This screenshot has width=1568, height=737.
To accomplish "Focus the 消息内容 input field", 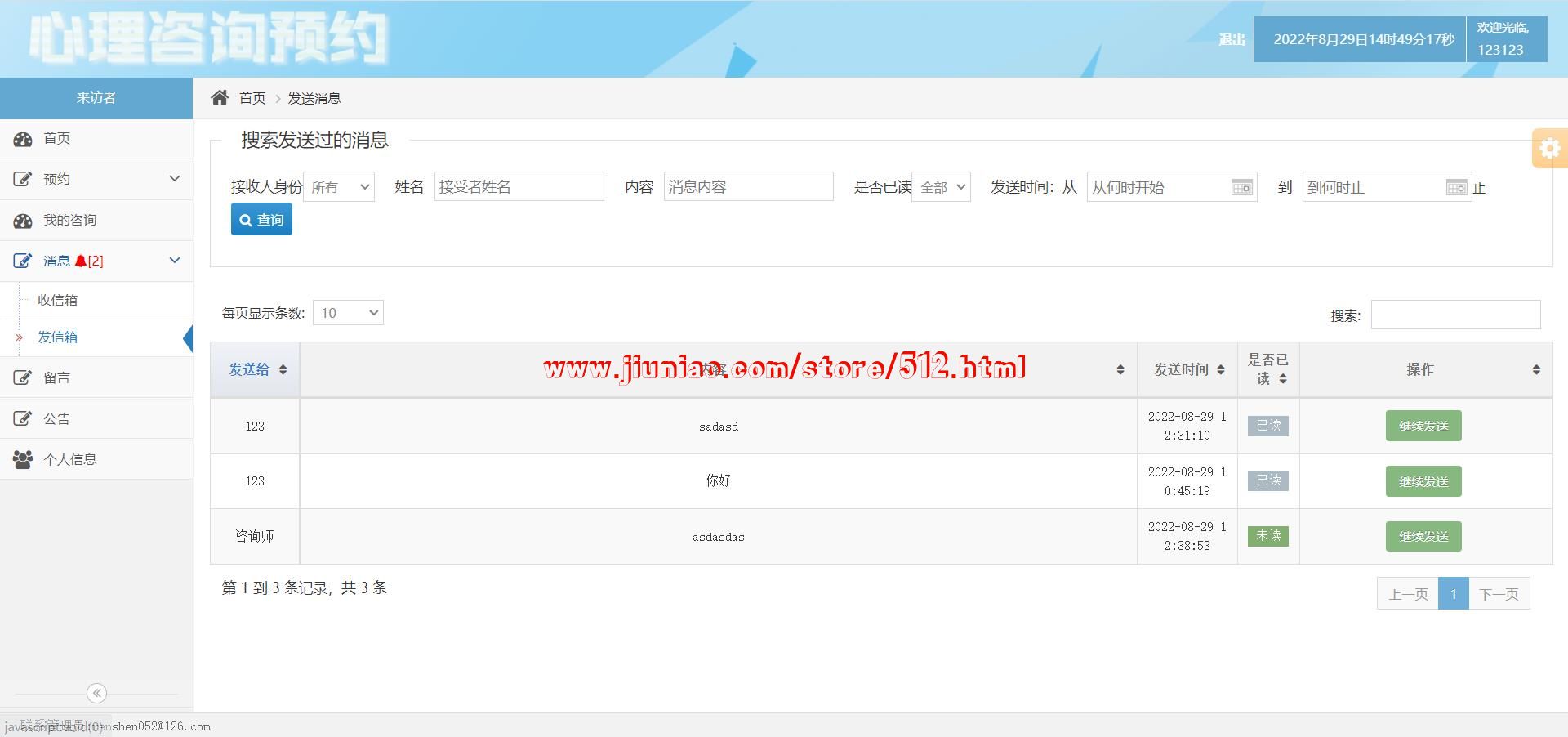I will coord(749,187).
